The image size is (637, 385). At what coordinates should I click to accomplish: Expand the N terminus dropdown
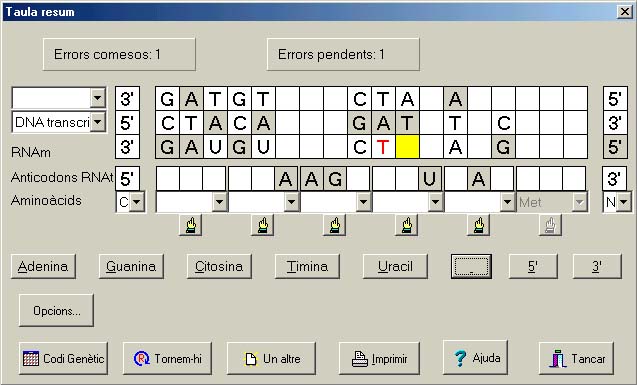point(624,201)
